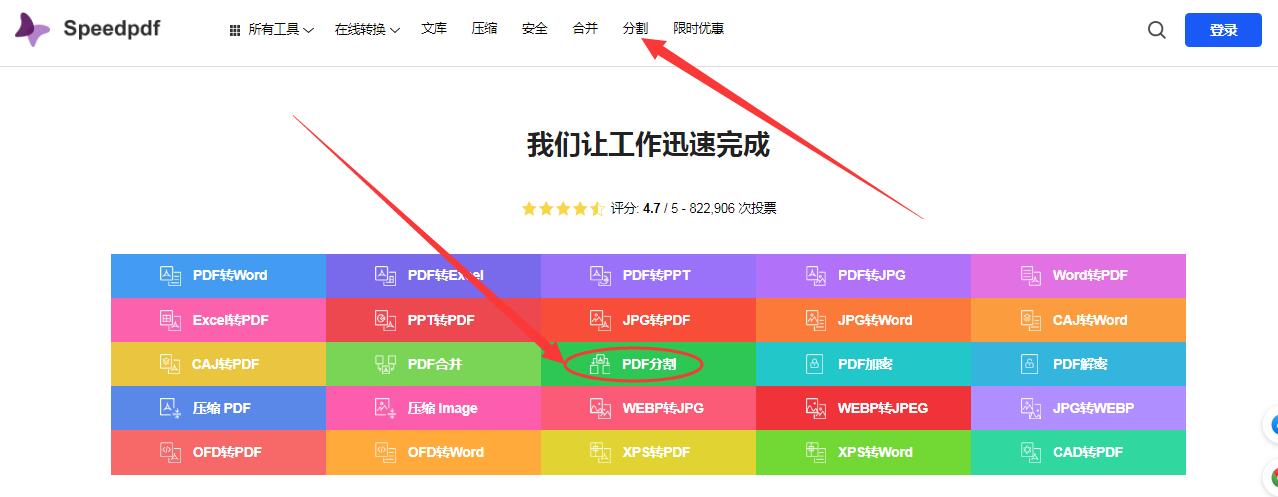This screenshot has width=1278, height=497.
Task: Click the WEBP转JPEG tile icon
Action: pyautogui.click(x=816, y=408)
